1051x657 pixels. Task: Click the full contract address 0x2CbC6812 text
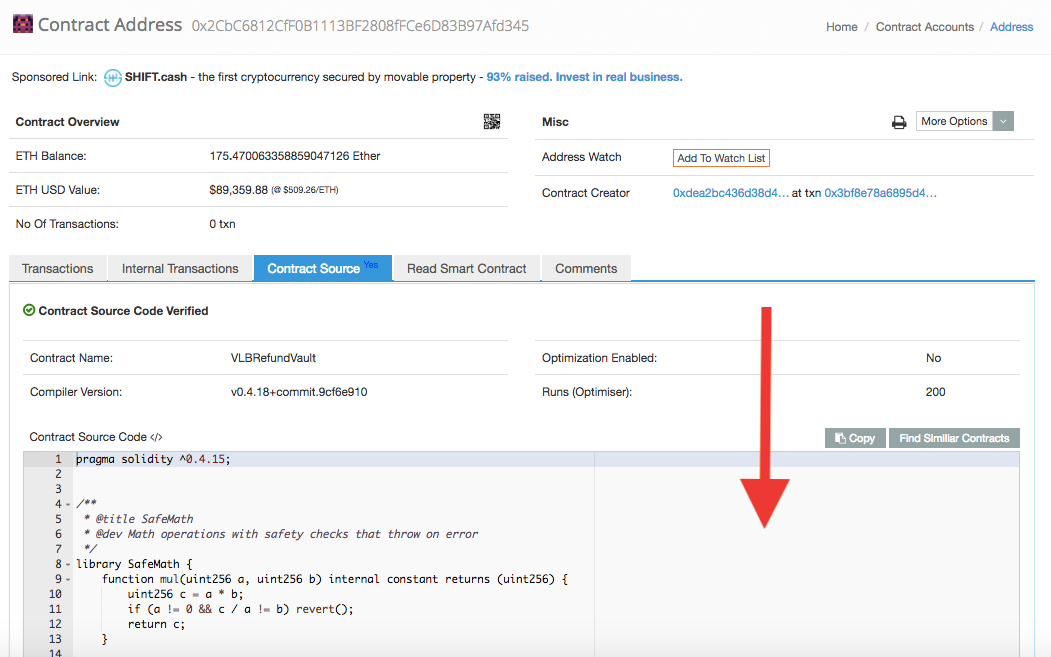tap(361, 25)
